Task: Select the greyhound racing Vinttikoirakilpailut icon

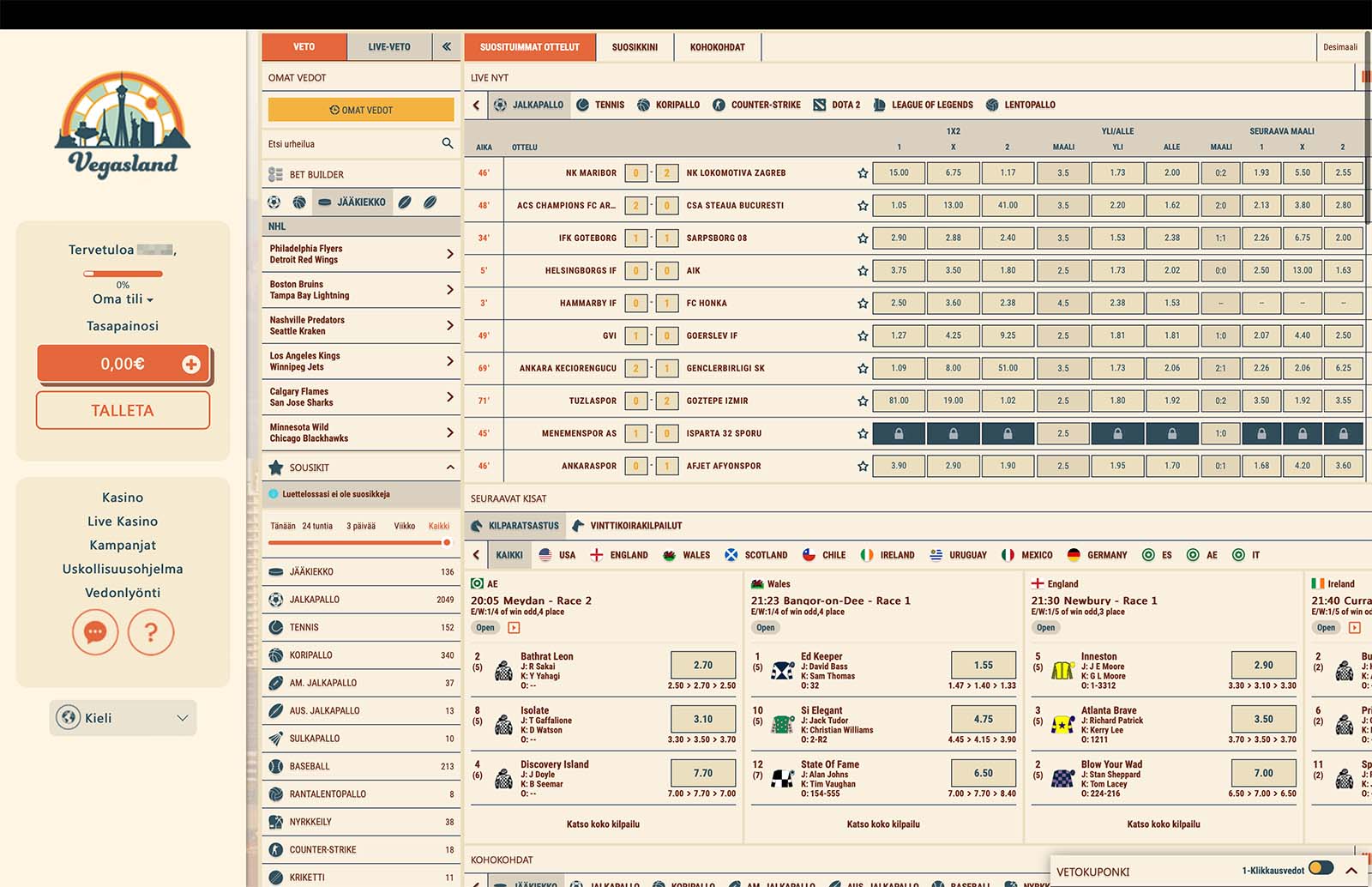Action: 579,526
